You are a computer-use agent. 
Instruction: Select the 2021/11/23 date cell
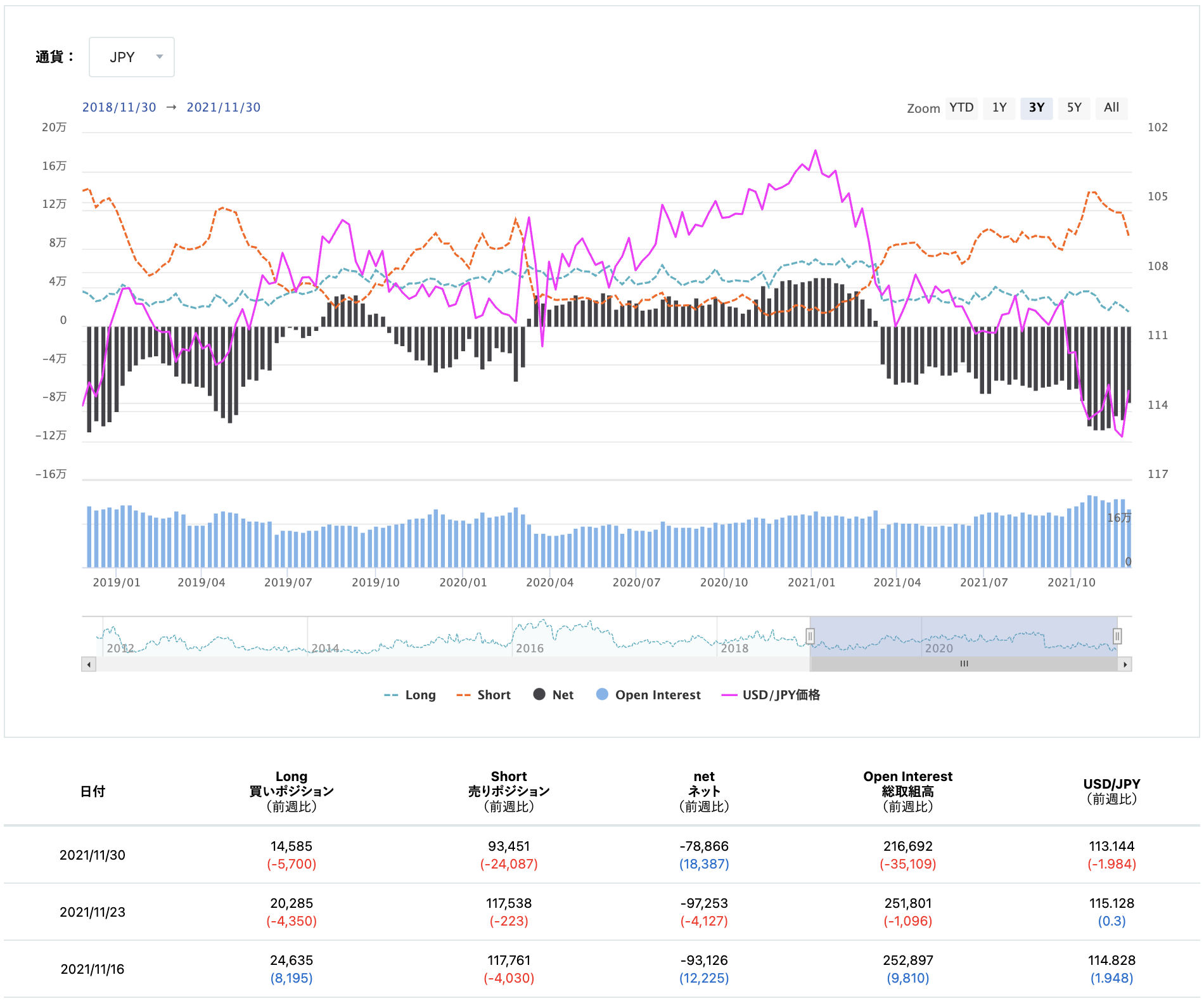pos(93,912)
